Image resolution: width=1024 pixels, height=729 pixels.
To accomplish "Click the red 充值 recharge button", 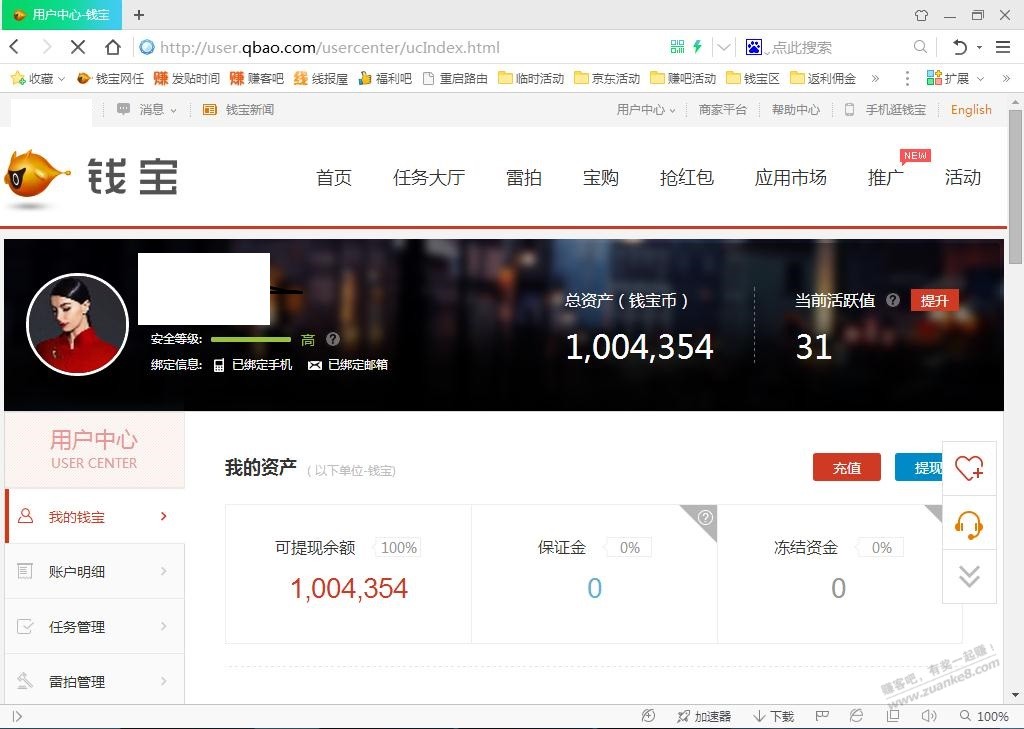I will point(847,468).
